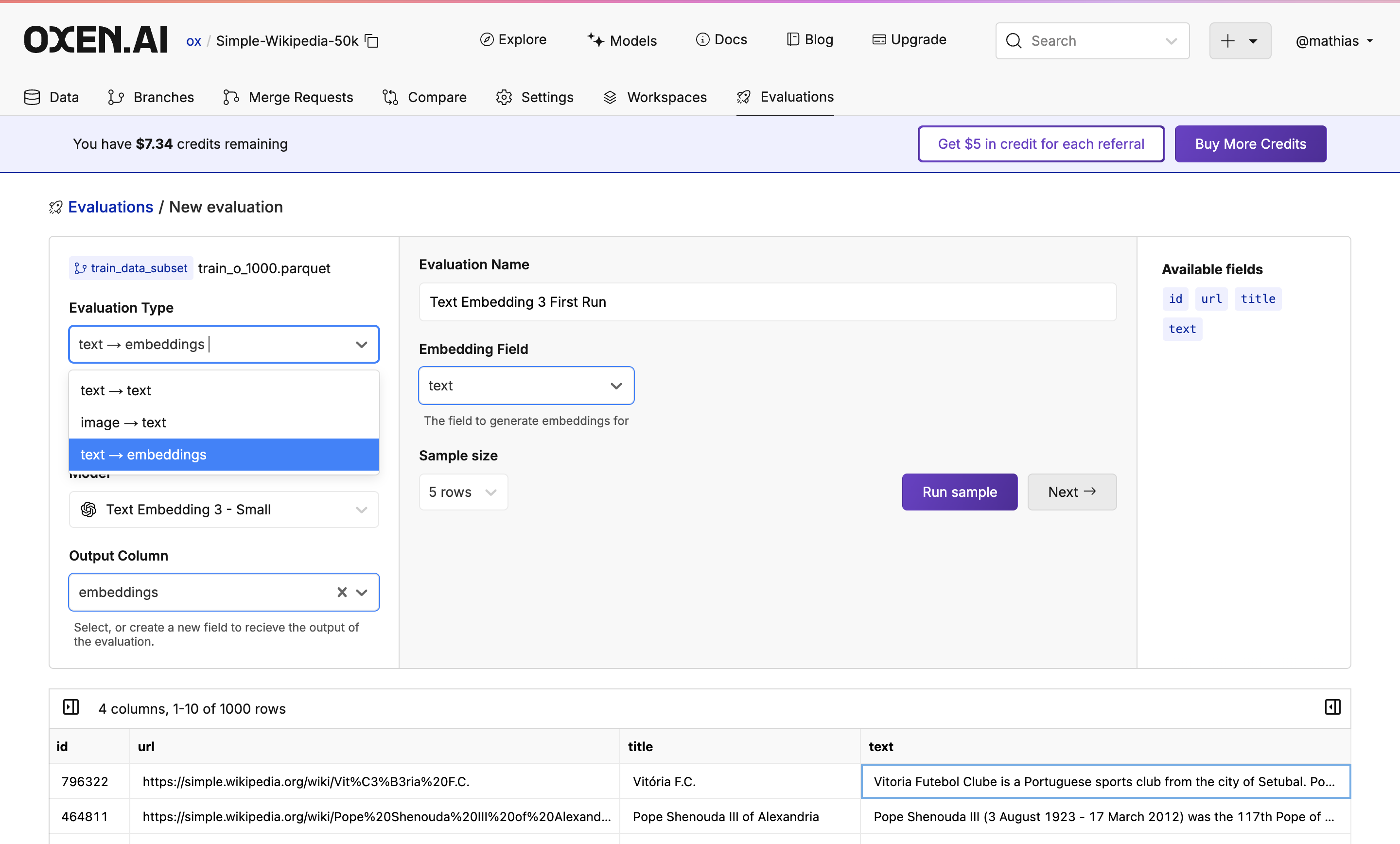
Task: Select image → text evaluation type
Action: (123, 422)
